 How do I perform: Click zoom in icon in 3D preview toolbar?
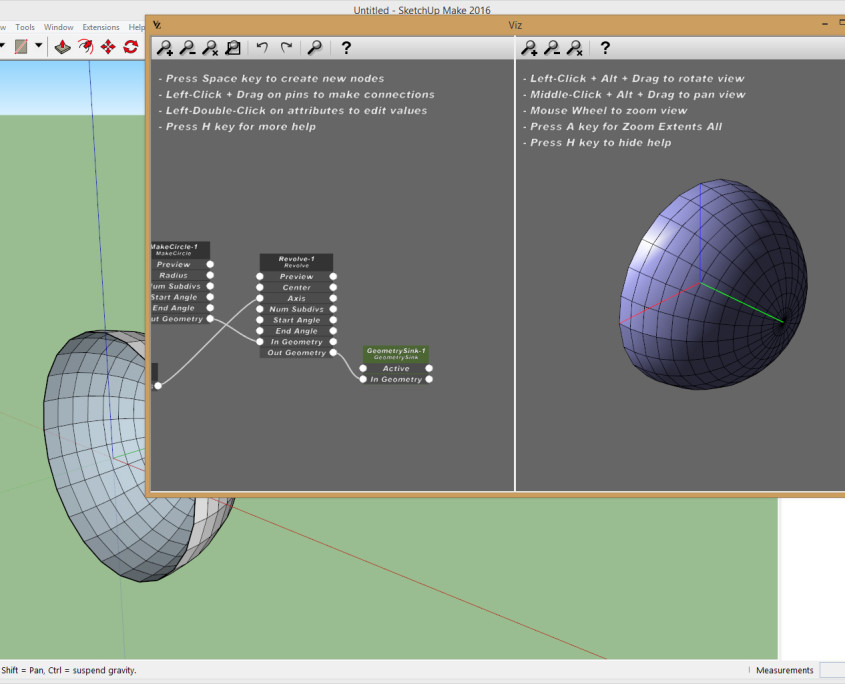(x=530, y=47)
